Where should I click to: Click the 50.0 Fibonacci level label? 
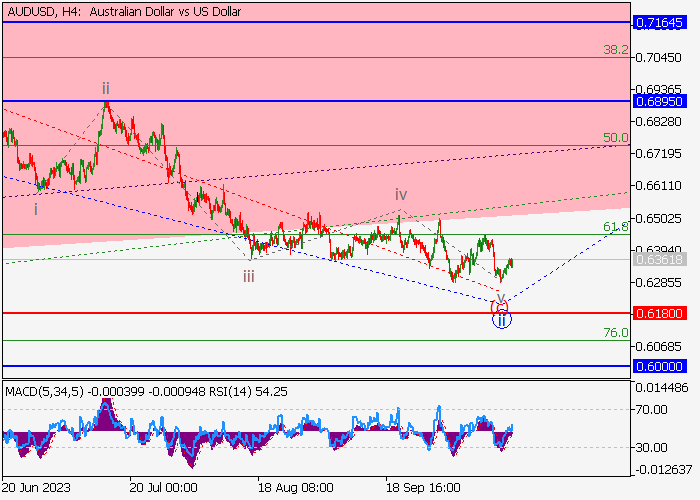[614, 137]
